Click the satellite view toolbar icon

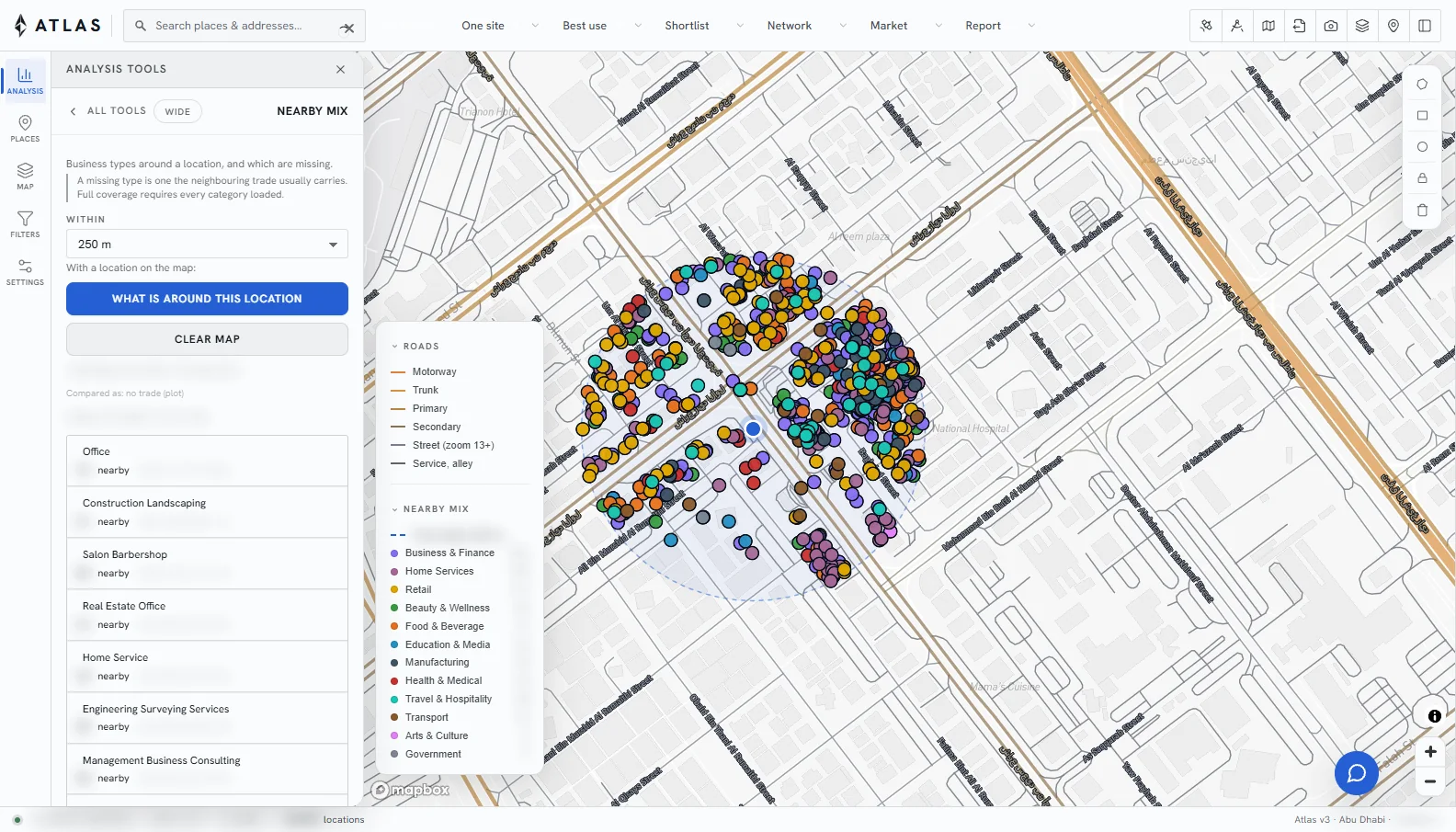1206,26
